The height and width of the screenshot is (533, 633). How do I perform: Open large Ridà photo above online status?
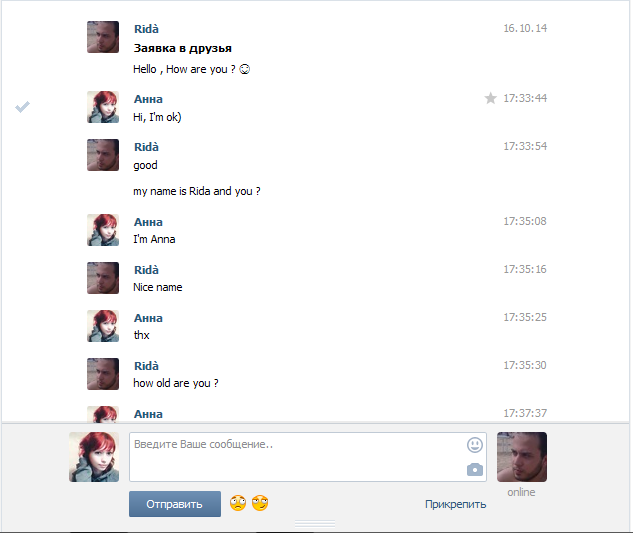[522, 457]
